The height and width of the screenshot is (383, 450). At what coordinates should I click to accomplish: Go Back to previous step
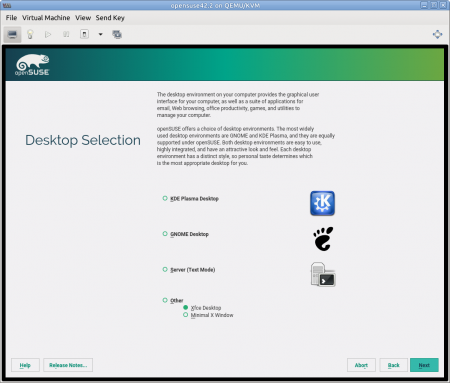[394, 365]
